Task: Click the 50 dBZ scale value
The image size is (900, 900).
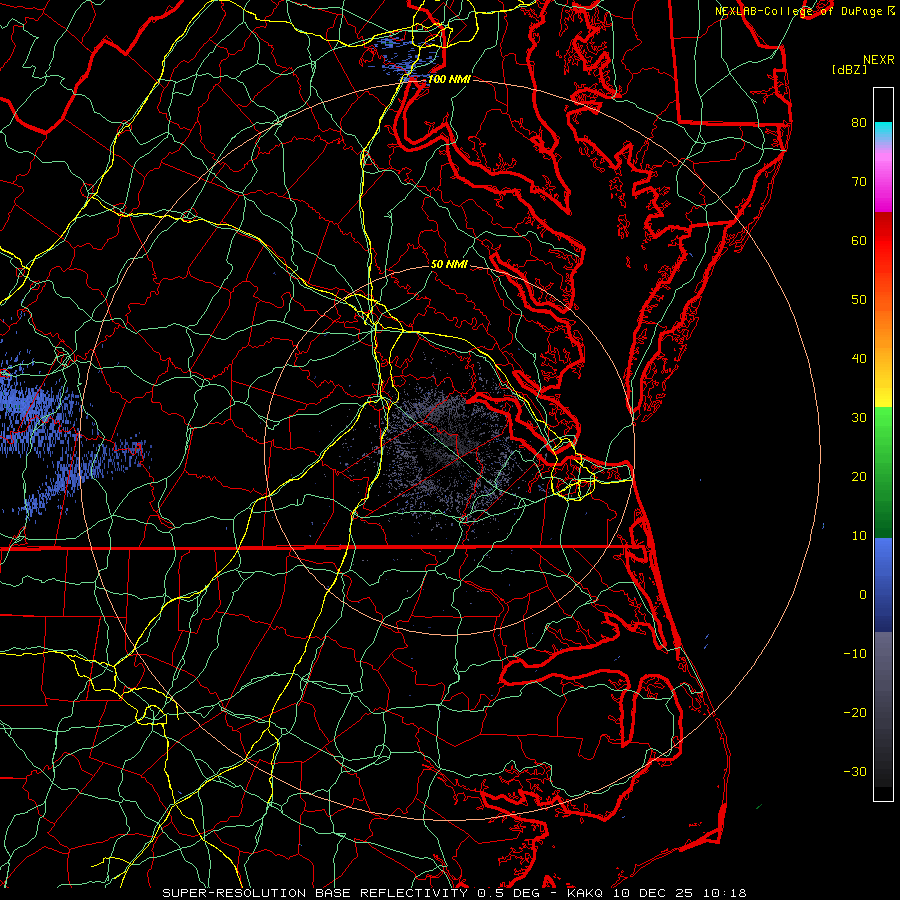Action: [859, 300]
